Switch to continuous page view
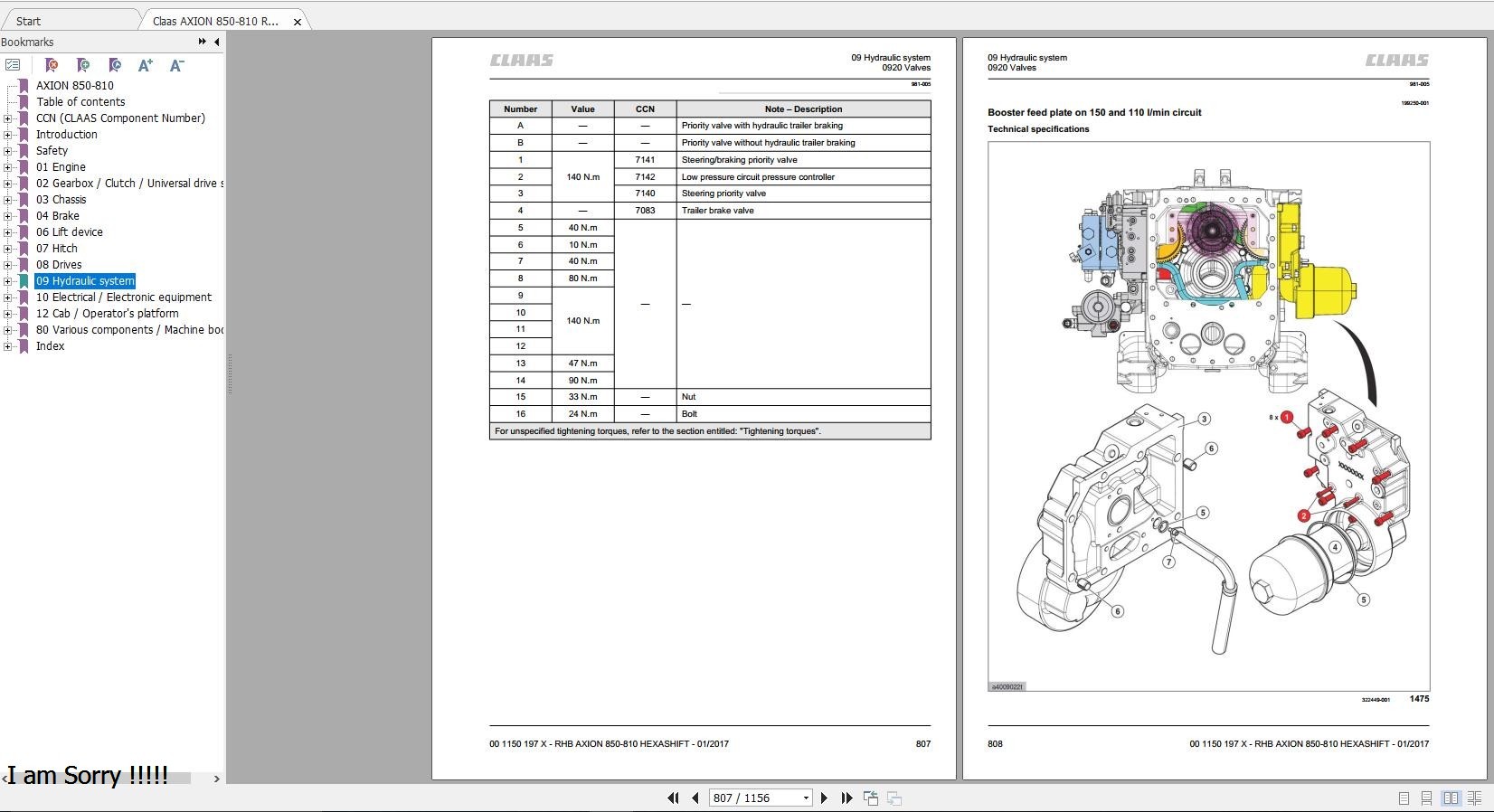This screenshot has height=812, width=1494. (x=1426, y=798)
